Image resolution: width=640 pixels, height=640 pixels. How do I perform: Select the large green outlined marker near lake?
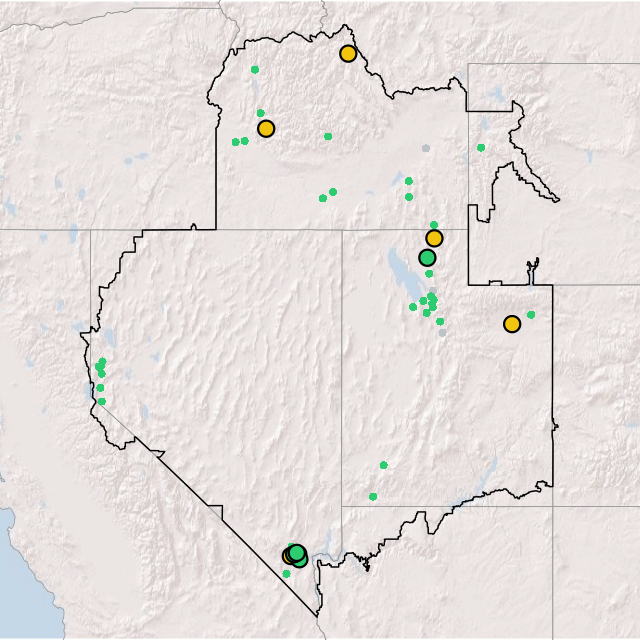427,258
